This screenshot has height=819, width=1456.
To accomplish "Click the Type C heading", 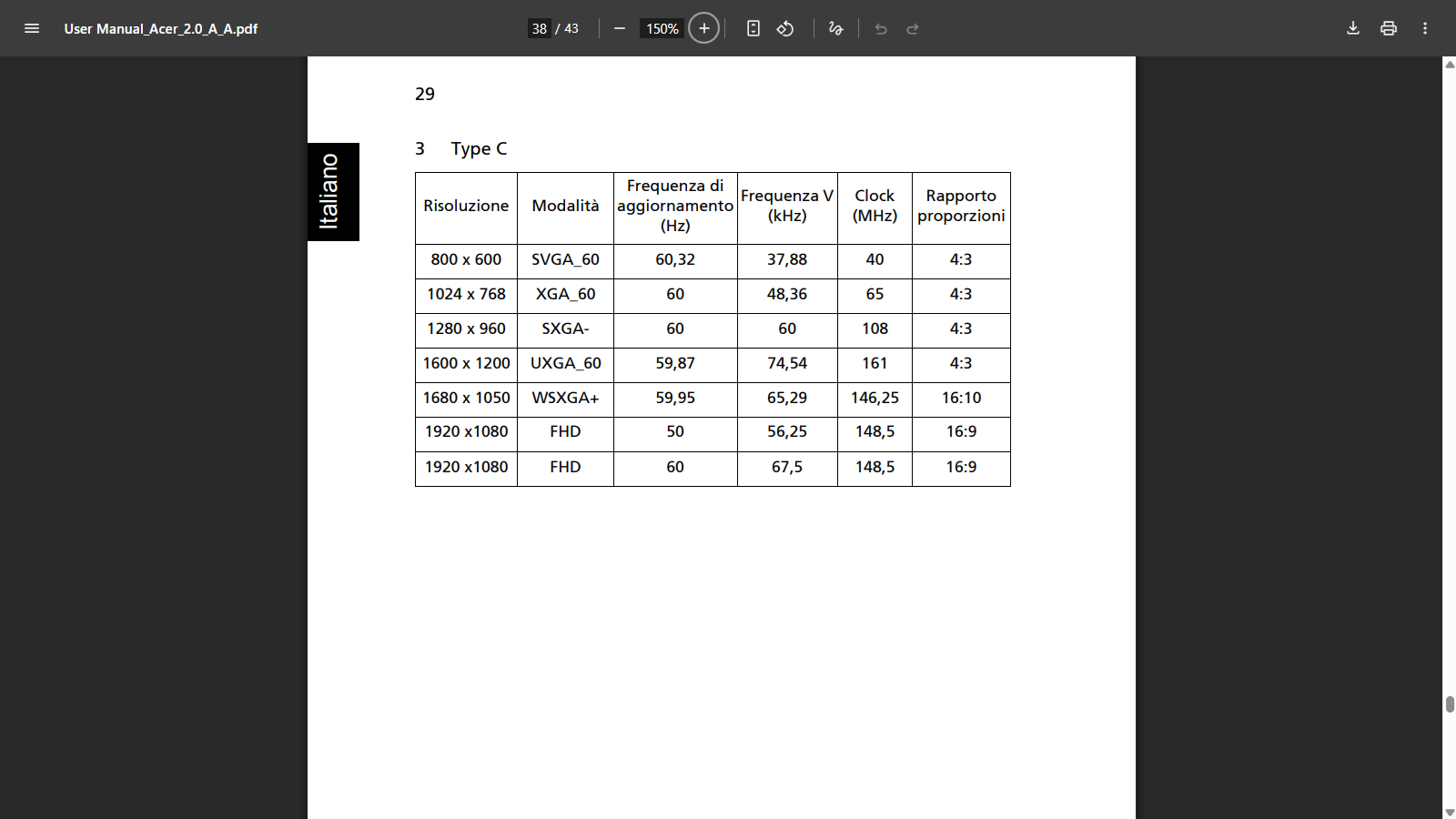I will click(479, 148).
